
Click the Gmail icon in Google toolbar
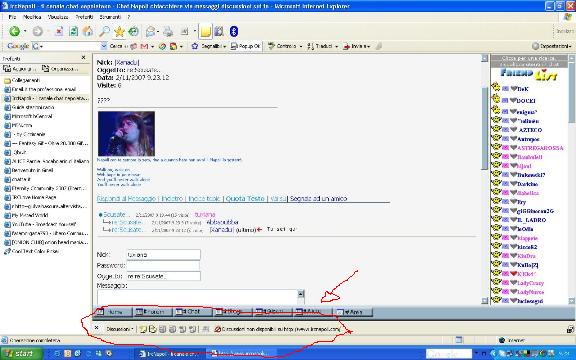click(x=144, y=46)
